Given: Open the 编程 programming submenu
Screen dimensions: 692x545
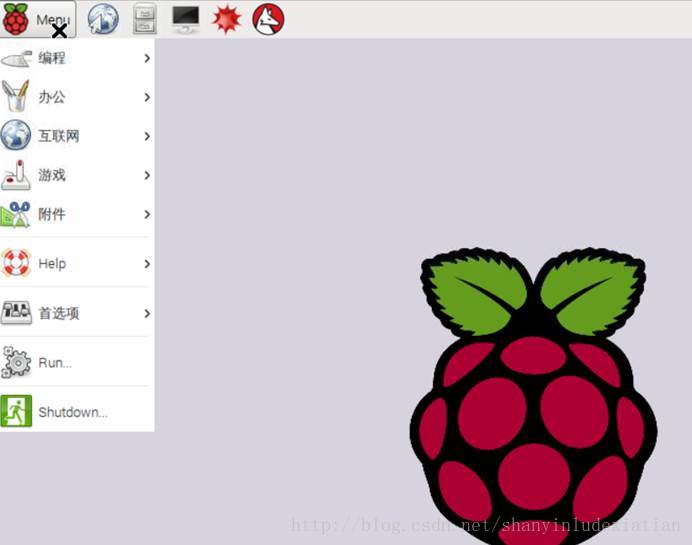Looking at the screenshot, I should click(x=77, y=58).
